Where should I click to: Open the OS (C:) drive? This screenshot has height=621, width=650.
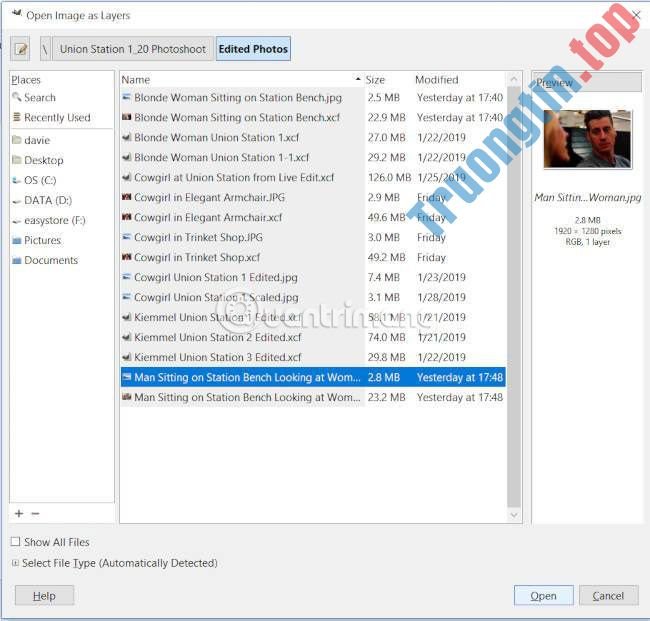(34, 180)
